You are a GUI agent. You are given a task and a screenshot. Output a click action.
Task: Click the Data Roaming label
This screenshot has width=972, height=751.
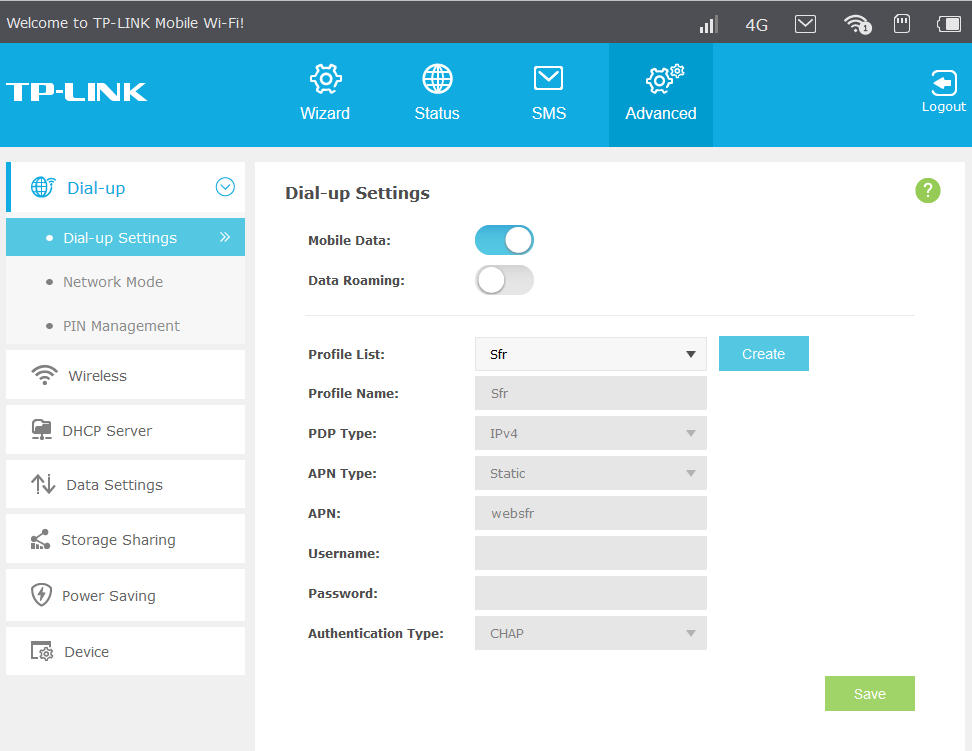[356, 280]
